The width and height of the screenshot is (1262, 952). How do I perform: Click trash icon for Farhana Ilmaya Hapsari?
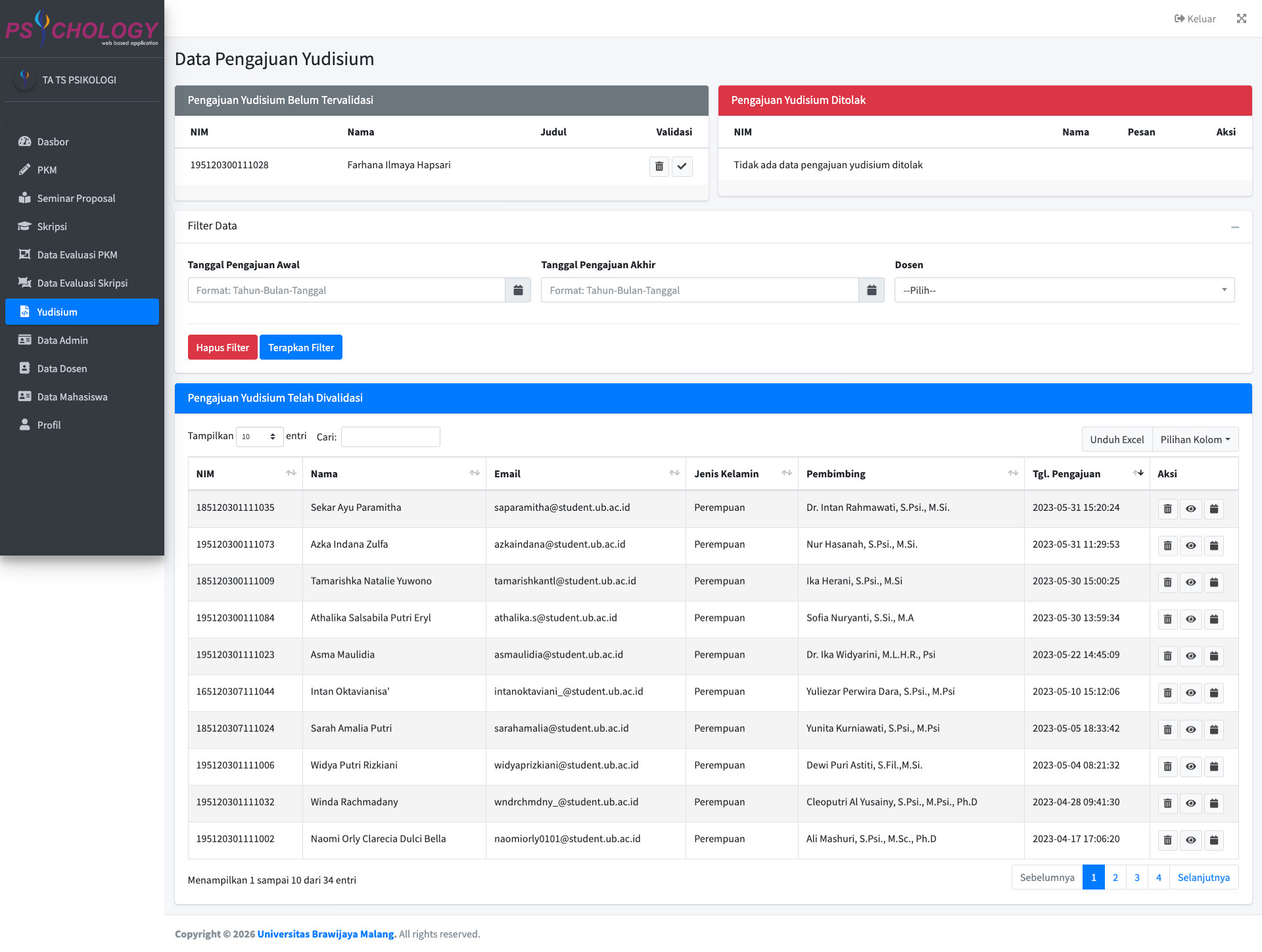[659, 166]
